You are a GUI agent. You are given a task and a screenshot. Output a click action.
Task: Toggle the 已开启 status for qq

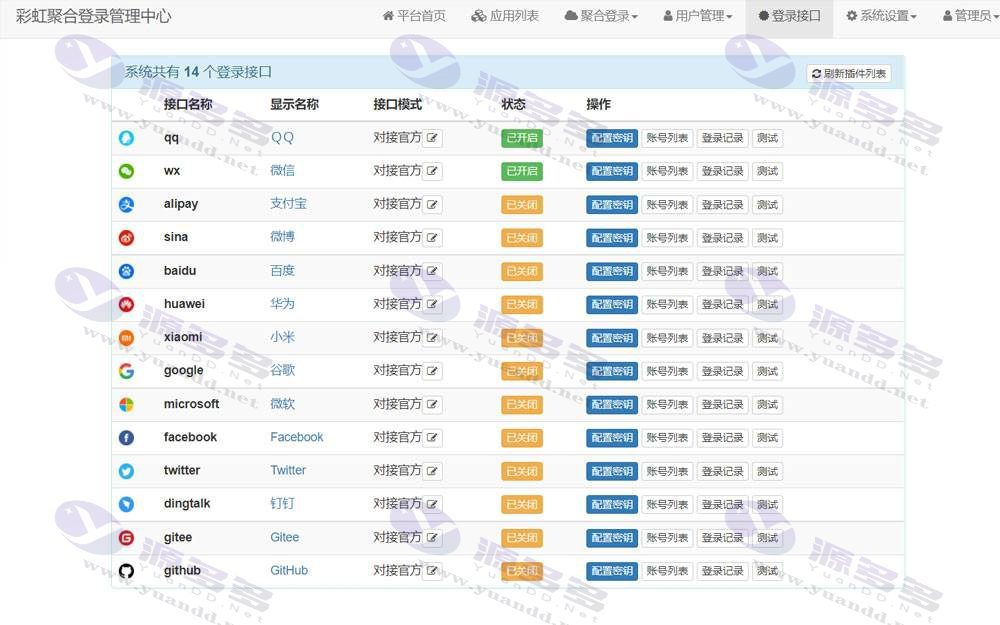(522, 138)
